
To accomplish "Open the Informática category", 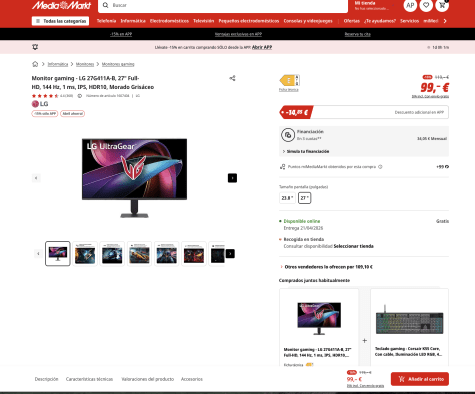I will tap(133, 21).
